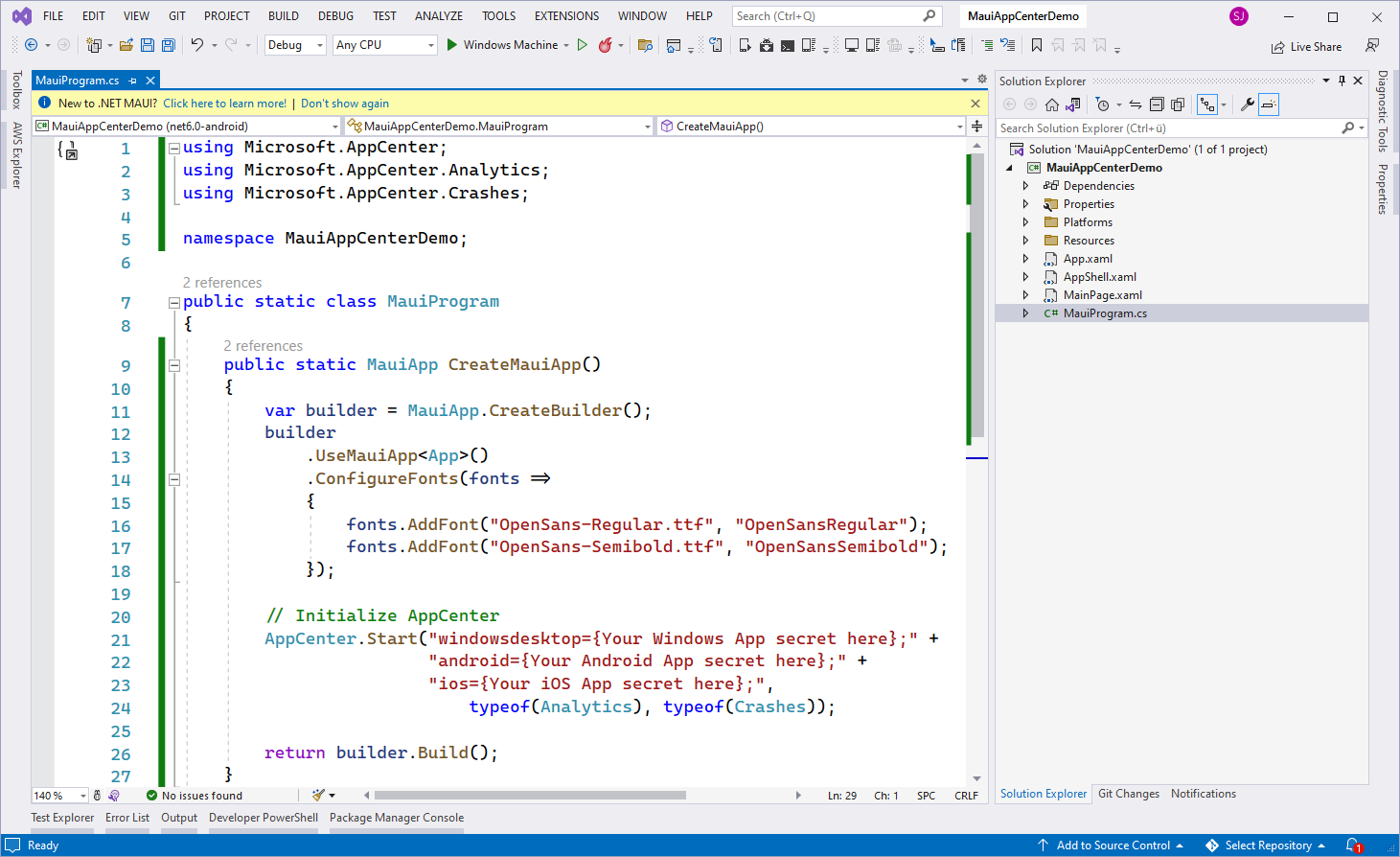Click the Undo arrow icon
1400x857 pixels.
click(196, 45)
